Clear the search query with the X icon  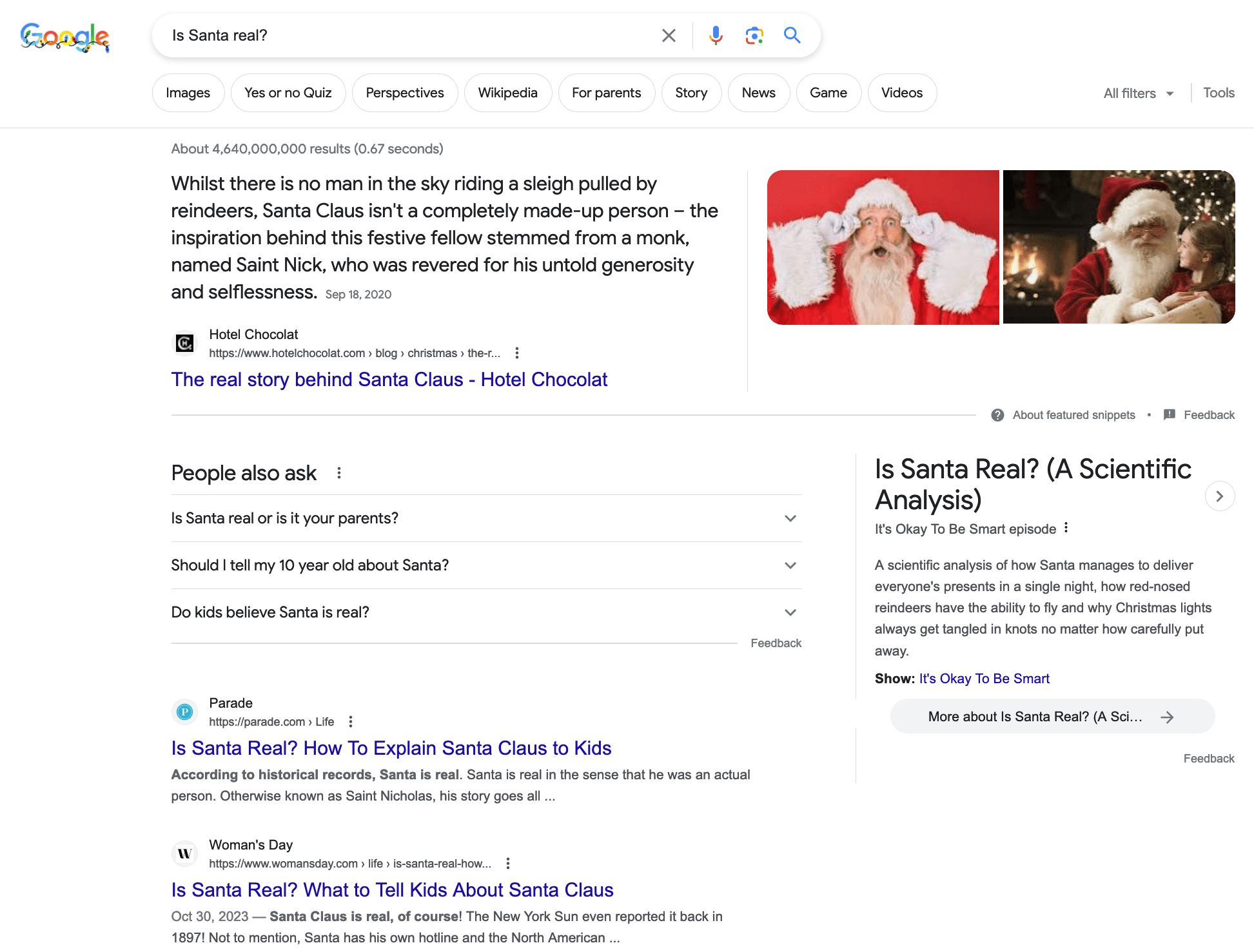click(x=669, y=35)
